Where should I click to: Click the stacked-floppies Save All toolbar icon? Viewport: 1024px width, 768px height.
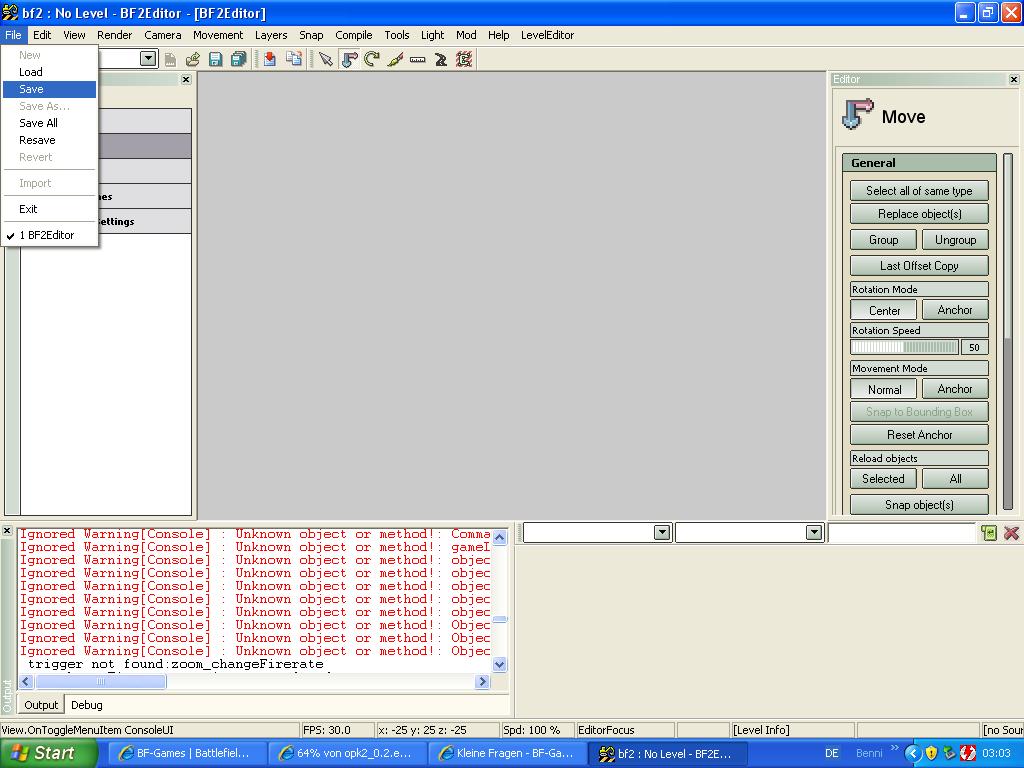point(239,59)
